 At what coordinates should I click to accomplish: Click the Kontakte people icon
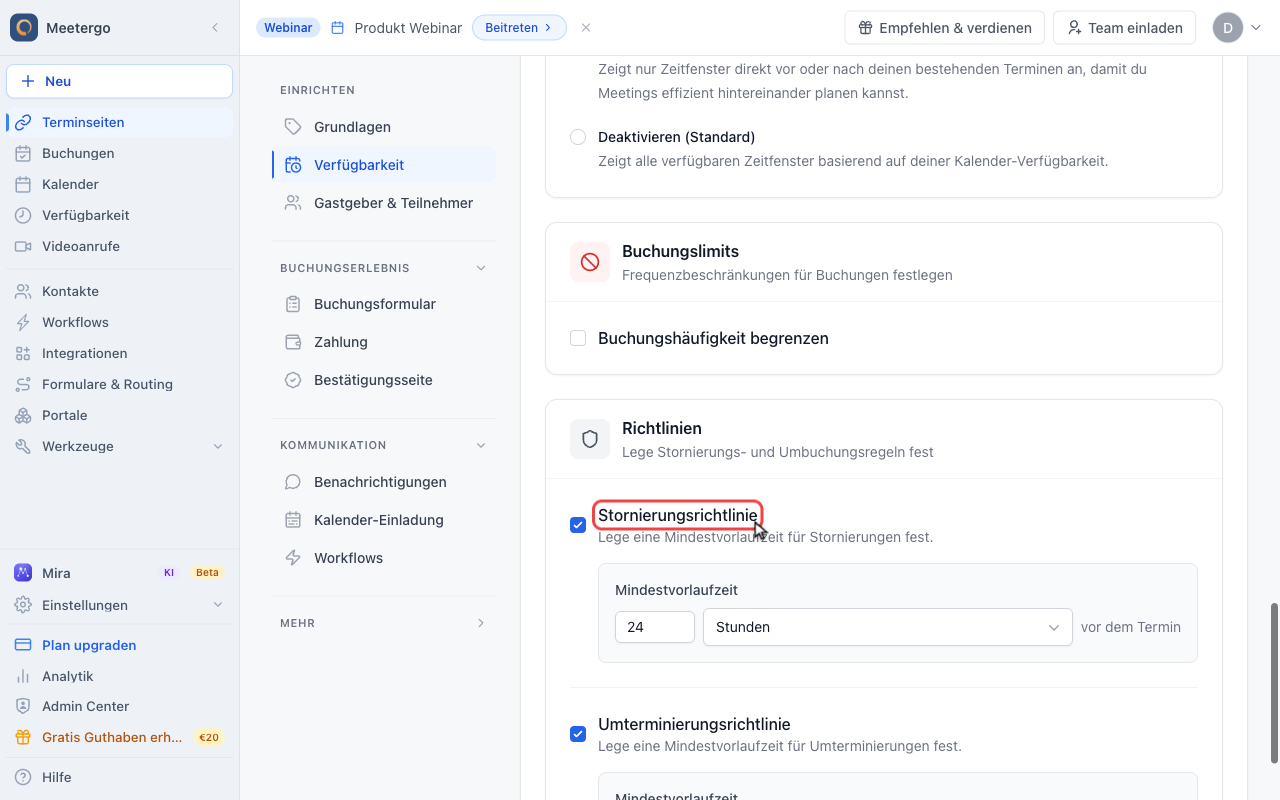[x=23, y=291]
